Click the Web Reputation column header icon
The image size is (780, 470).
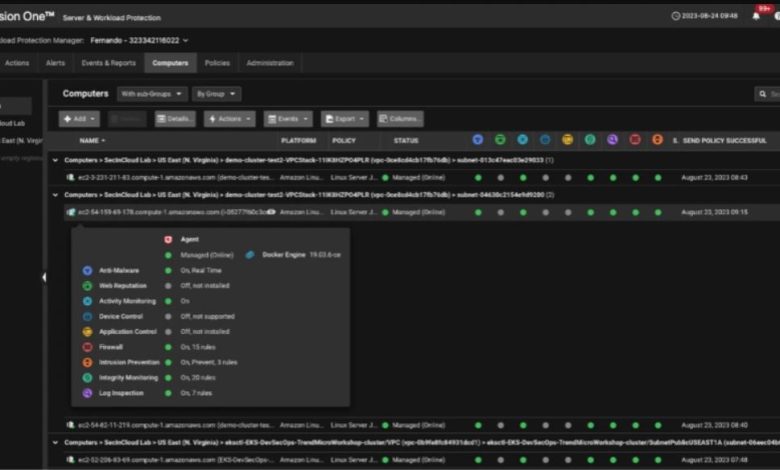(500, 140)
